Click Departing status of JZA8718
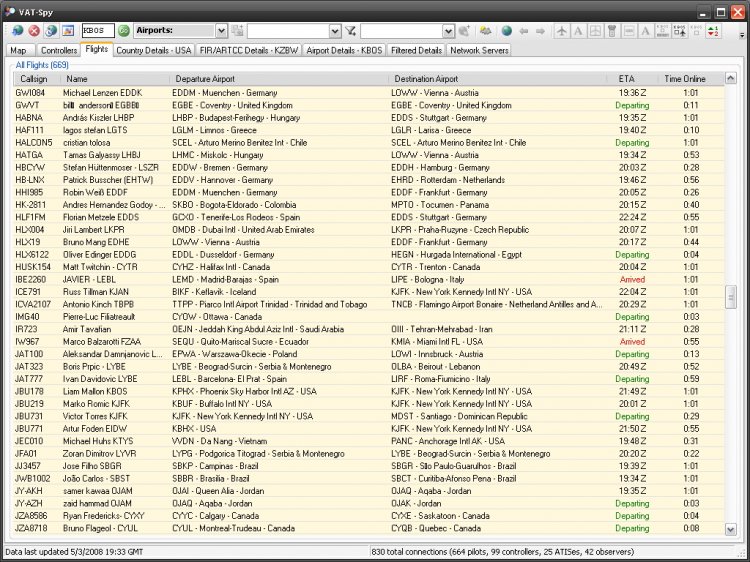The image size is (750, 562). 632,529
